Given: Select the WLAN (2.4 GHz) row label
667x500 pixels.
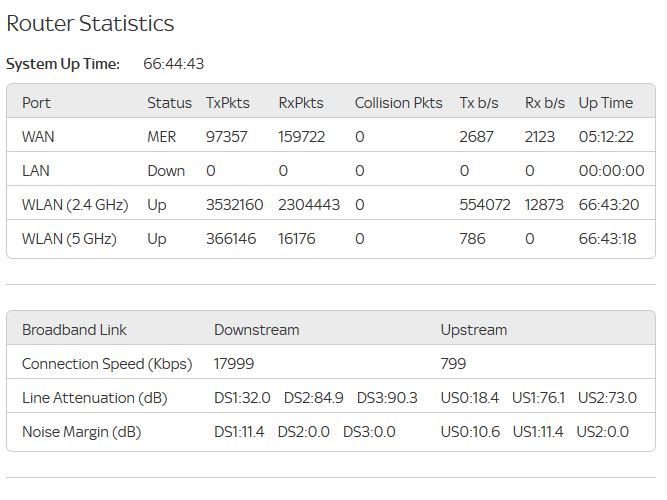Looking at the screenshot, I should (75, 205).
